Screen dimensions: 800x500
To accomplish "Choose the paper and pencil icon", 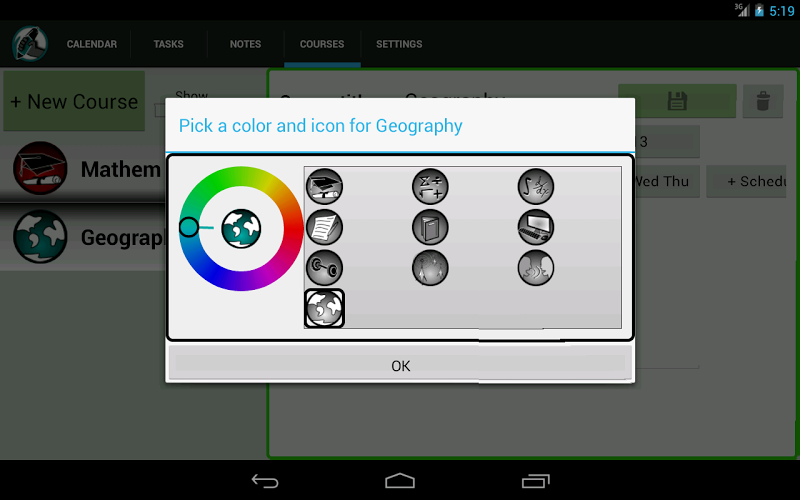I will click(x=324, y=227).
